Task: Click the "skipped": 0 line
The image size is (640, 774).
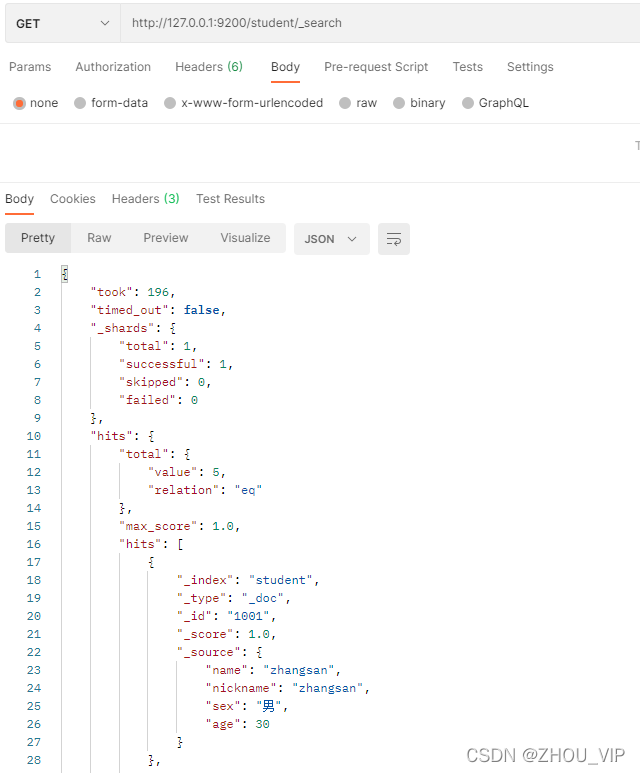Action: [x=165, y=382]
